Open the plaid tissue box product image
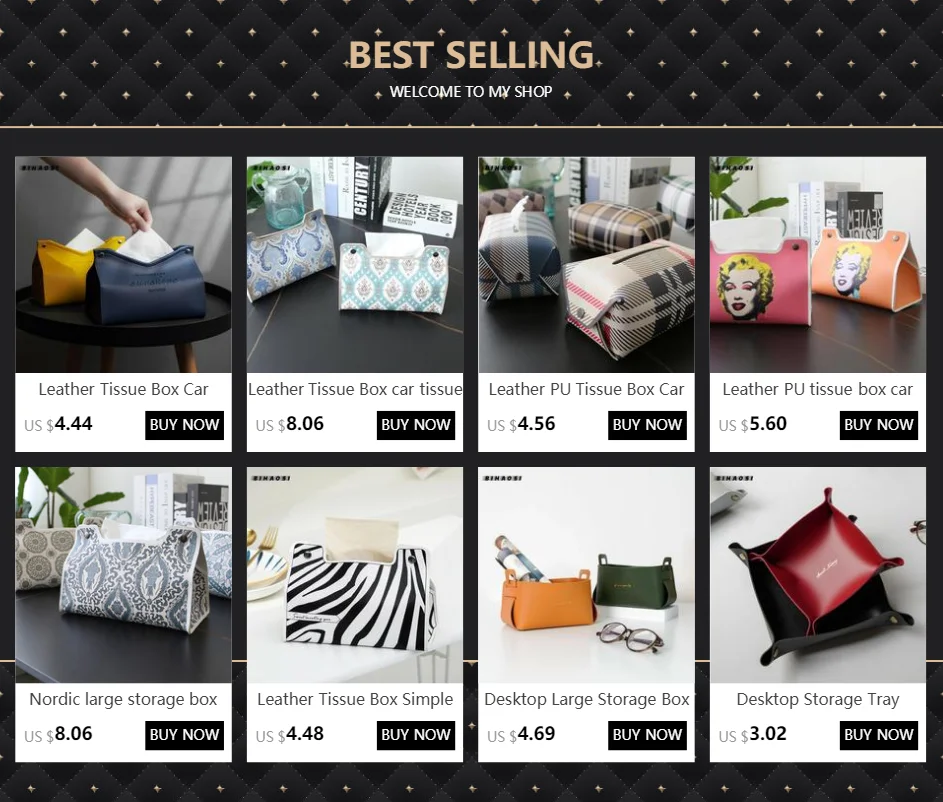The height and width of the screenshot is (802, 943). pos(586,265)
